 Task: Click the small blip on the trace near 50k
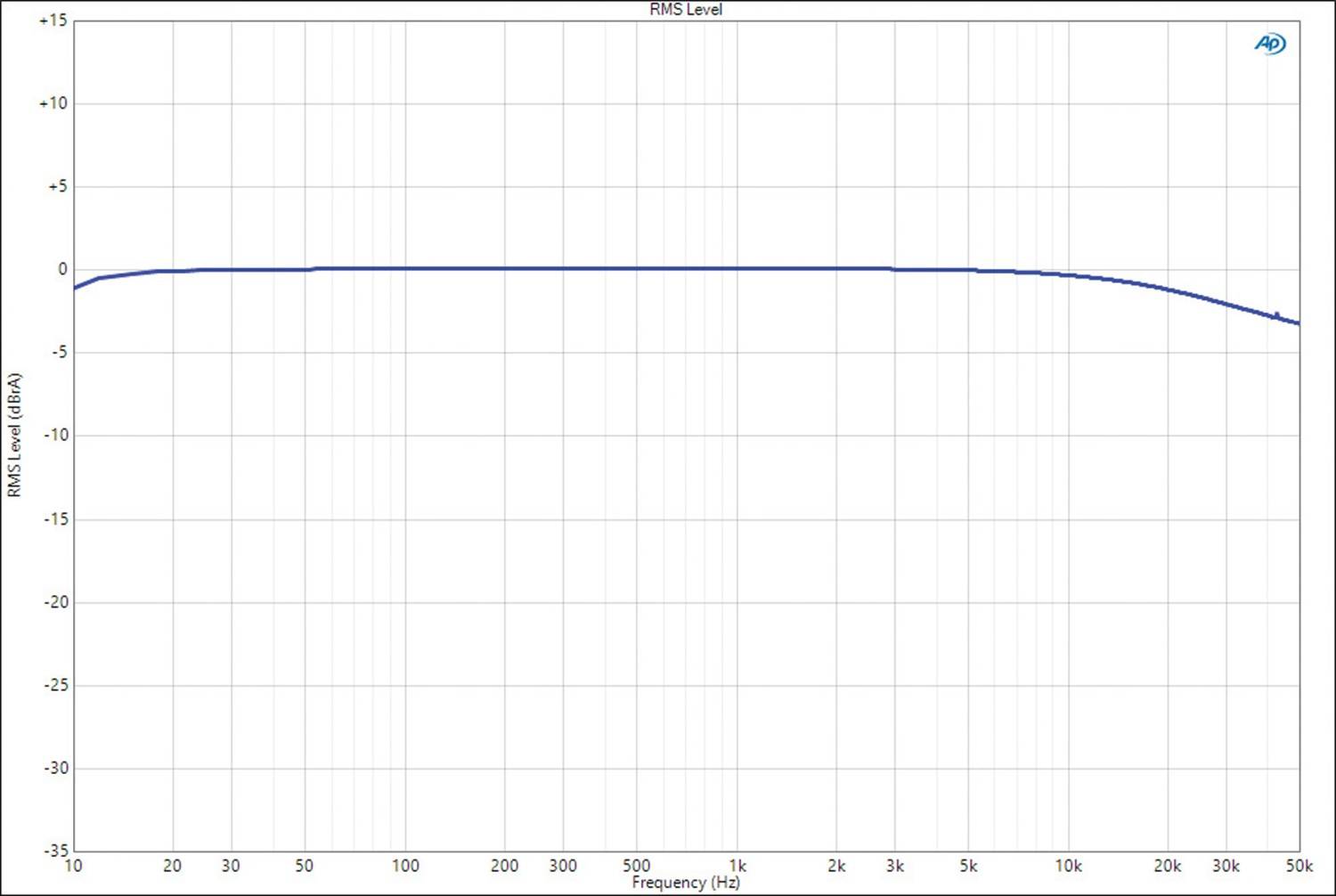tap(1276, 314)
